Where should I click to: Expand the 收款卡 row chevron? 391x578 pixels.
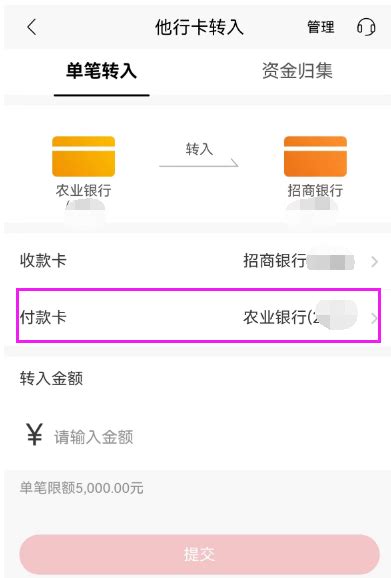[374, 261]
